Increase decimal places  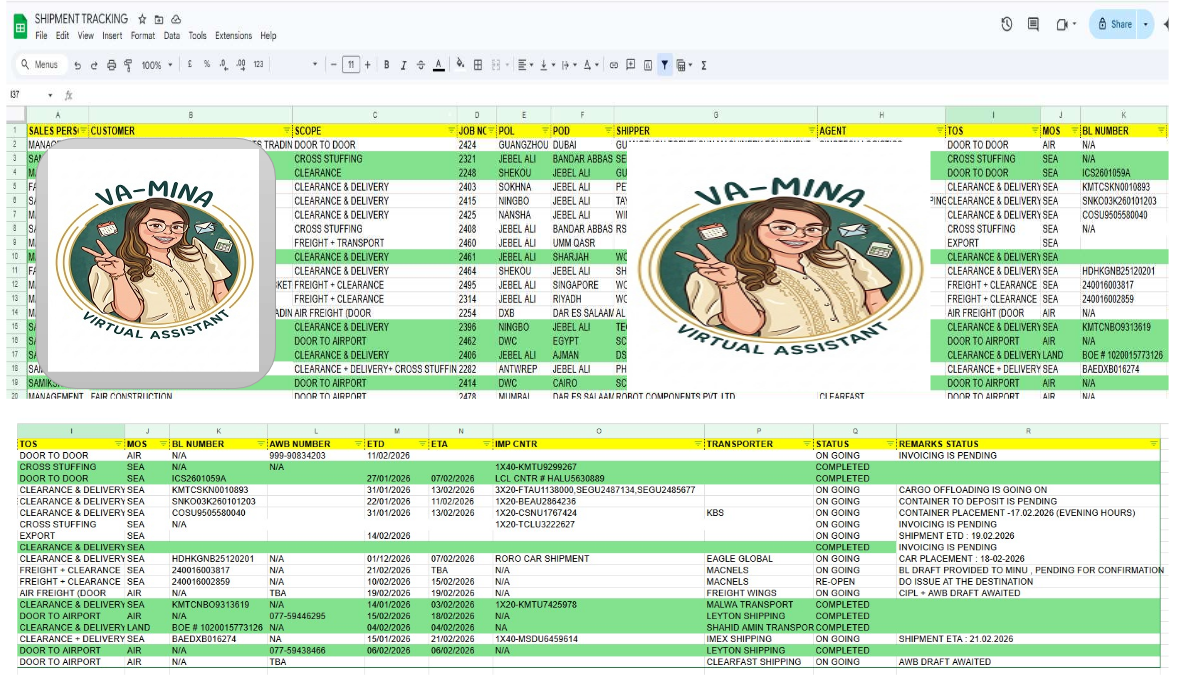[x=241, y=65]
